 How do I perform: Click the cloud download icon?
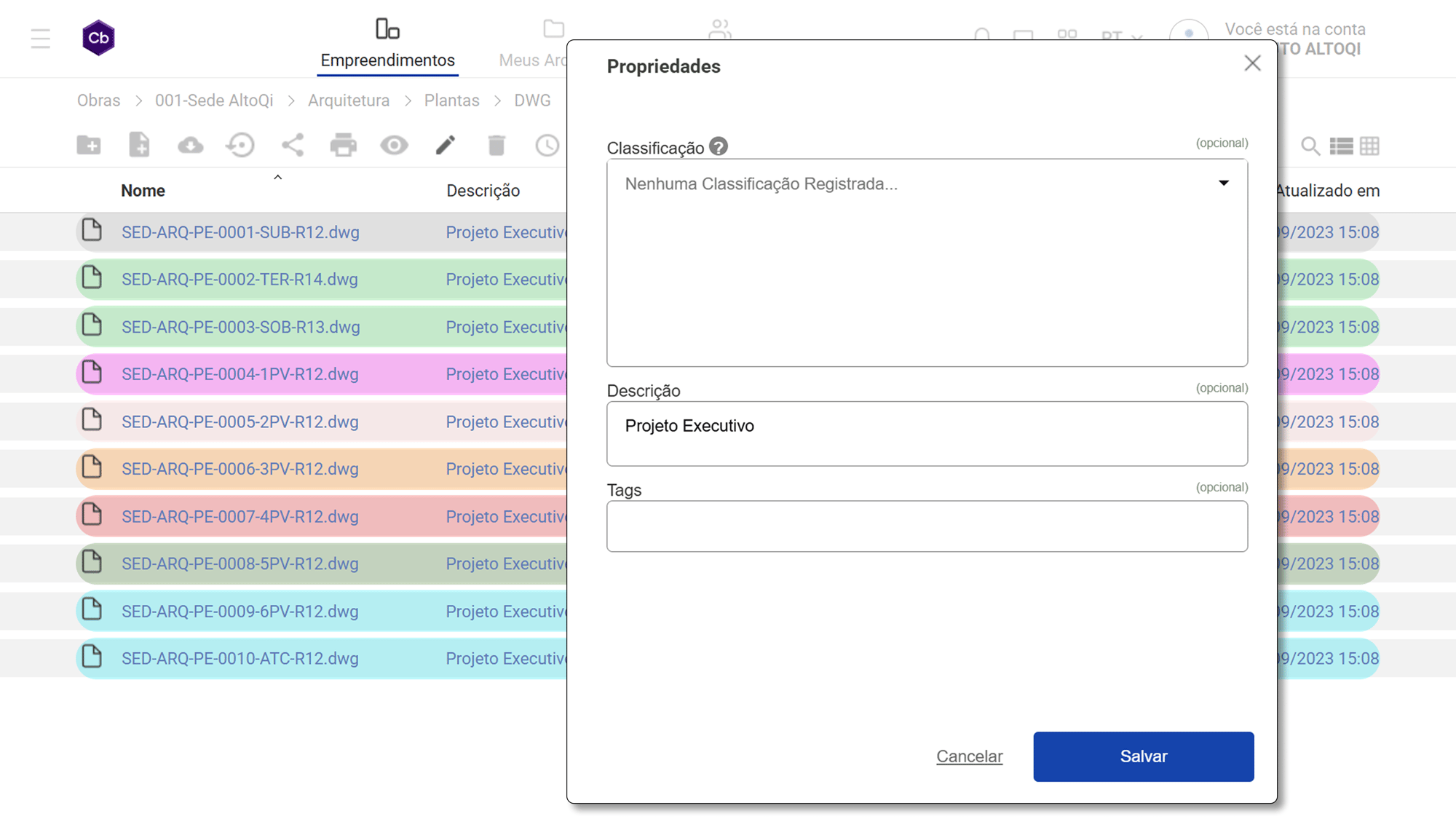190,146
